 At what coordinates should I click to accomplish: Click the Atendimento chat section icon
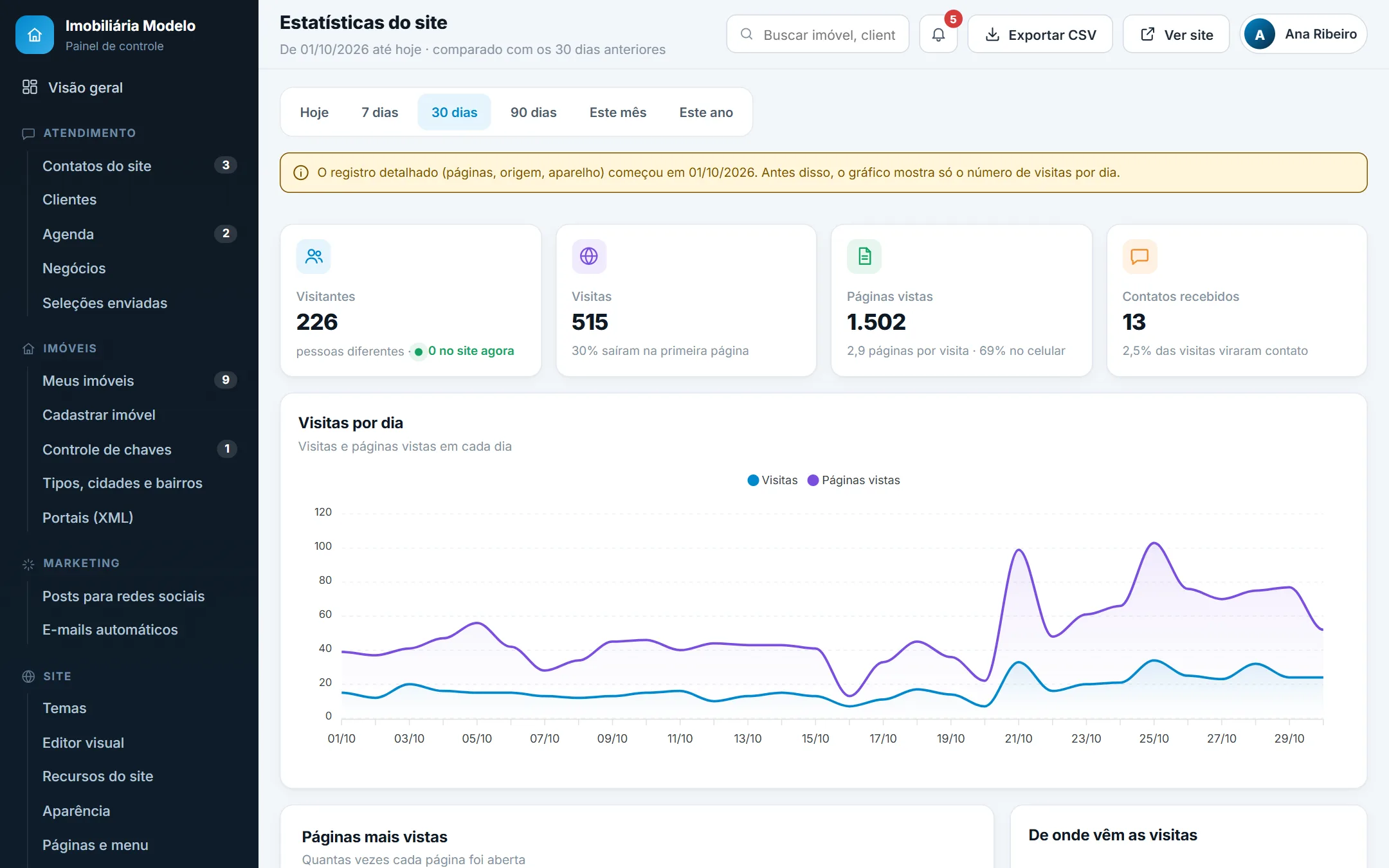click(x=28, y=133)
